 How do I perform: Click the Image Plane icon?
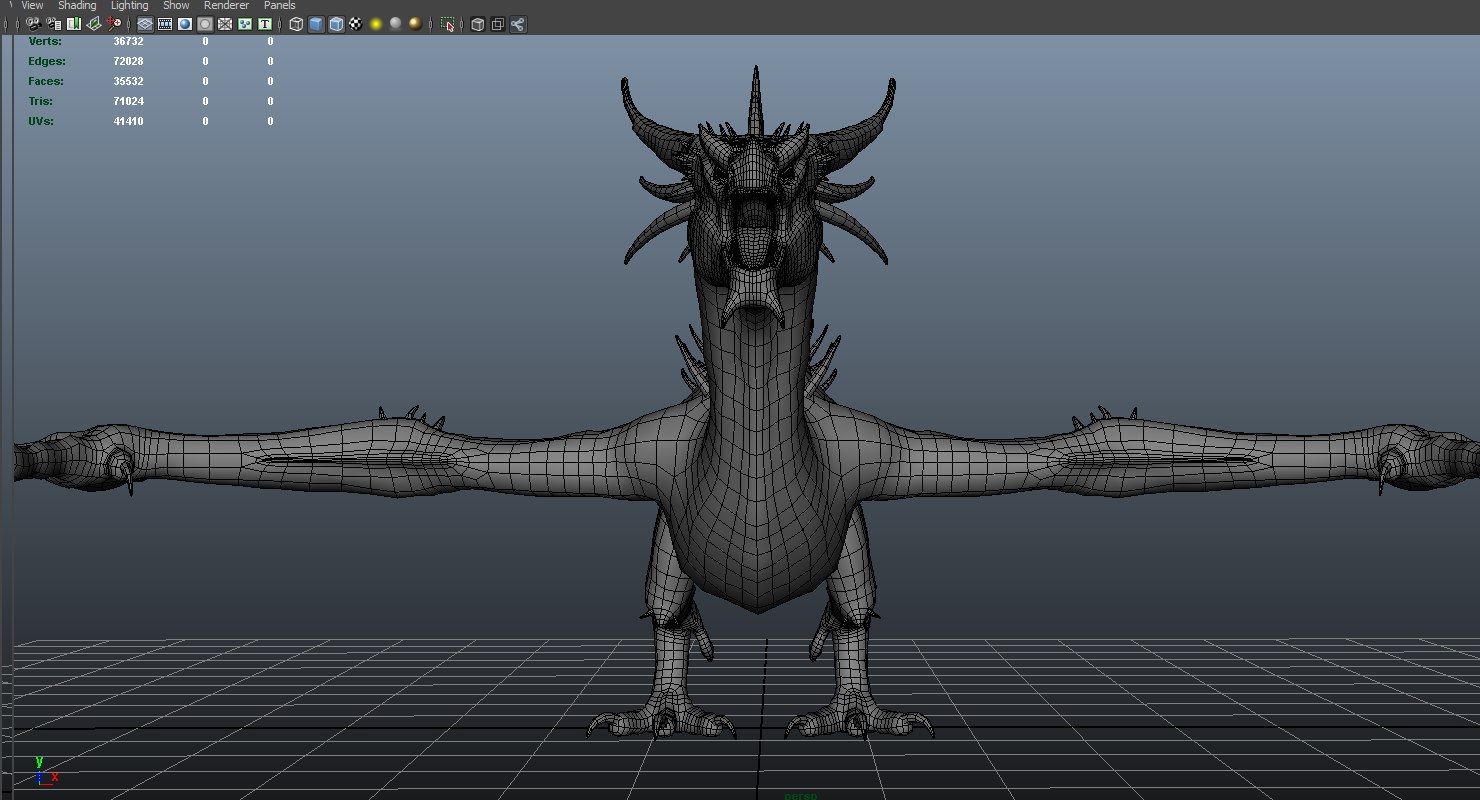(x=94, y=24)
